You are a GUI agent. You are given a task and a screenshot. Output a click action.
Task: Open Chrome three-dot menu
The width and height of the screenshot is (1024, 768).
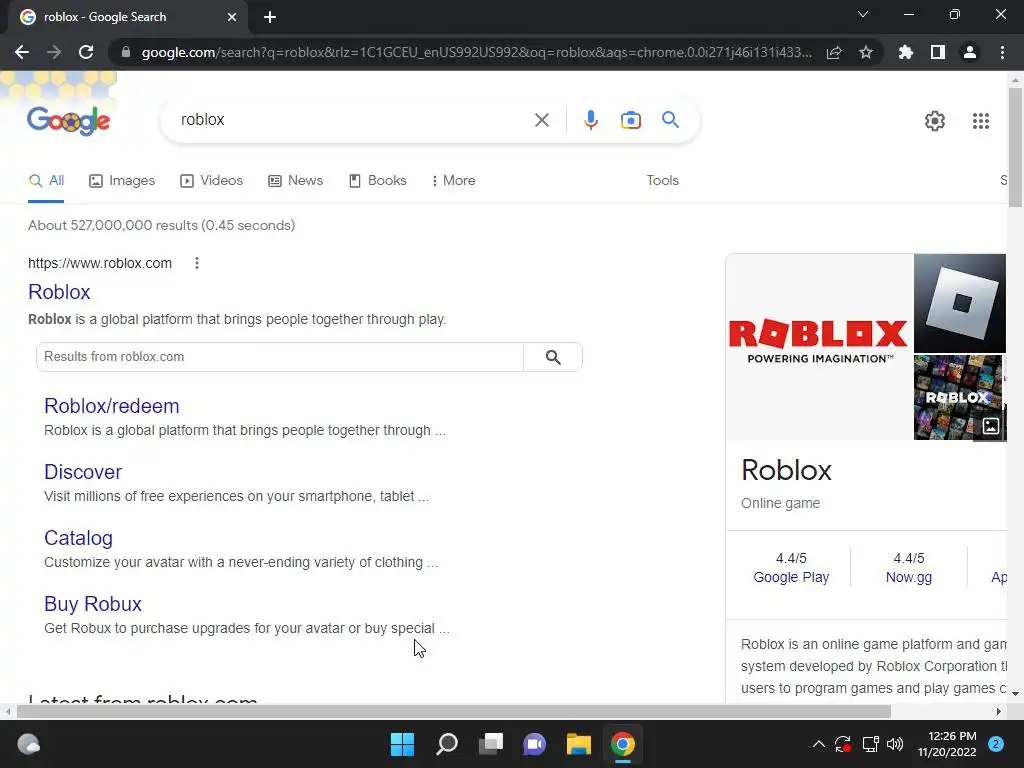point(1002,52)
